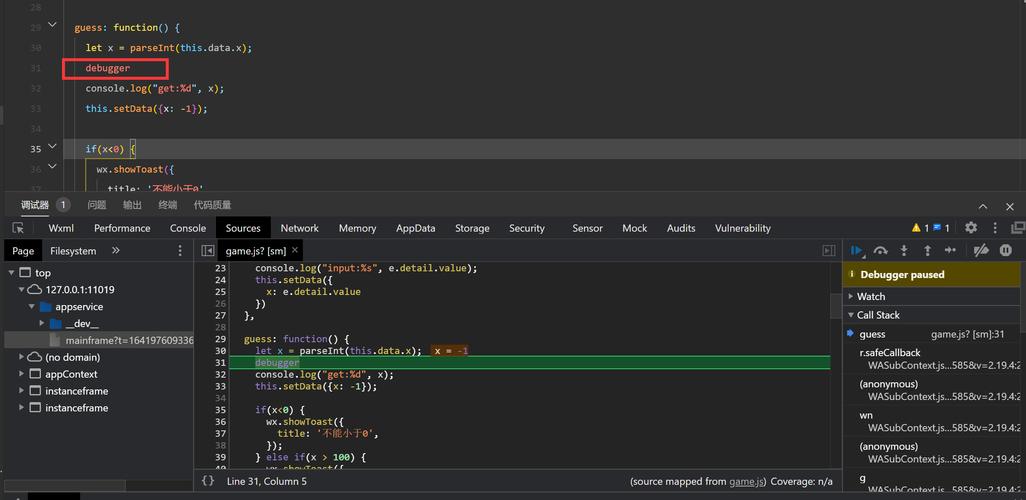1026x500 pixels.
Task: Open the Audits tab
Action: [681, 228]
